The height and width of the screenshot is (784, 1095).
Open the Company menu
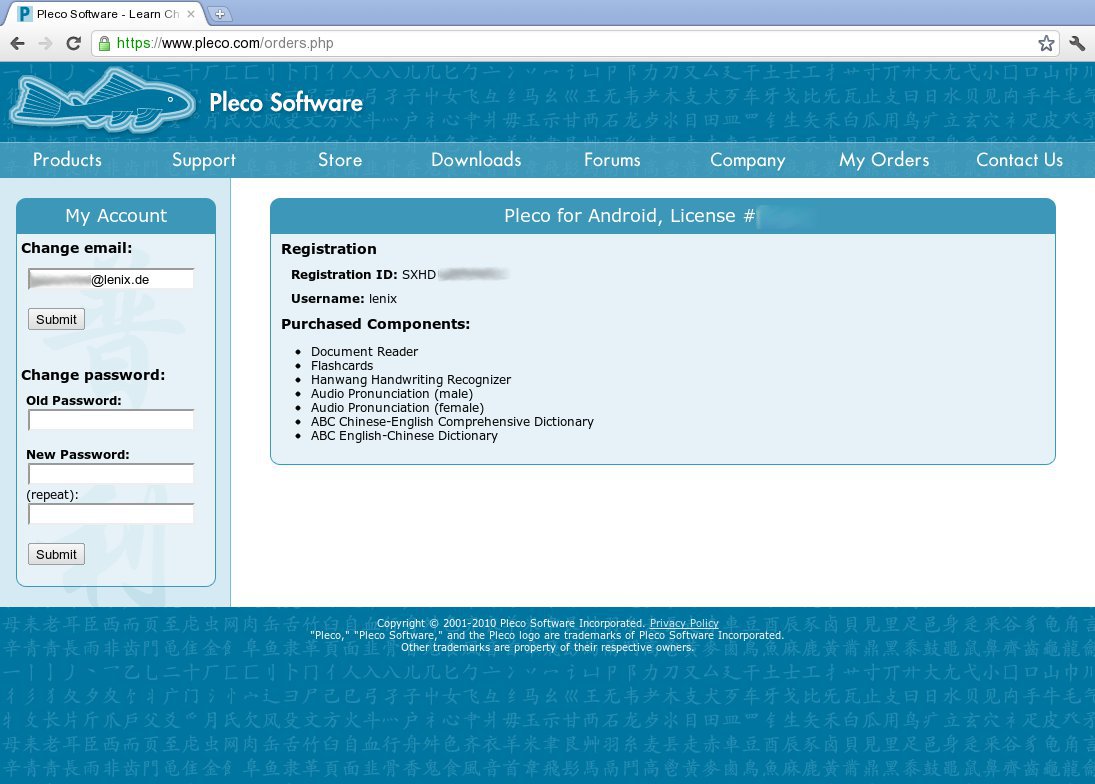click(x=748, y=160)
